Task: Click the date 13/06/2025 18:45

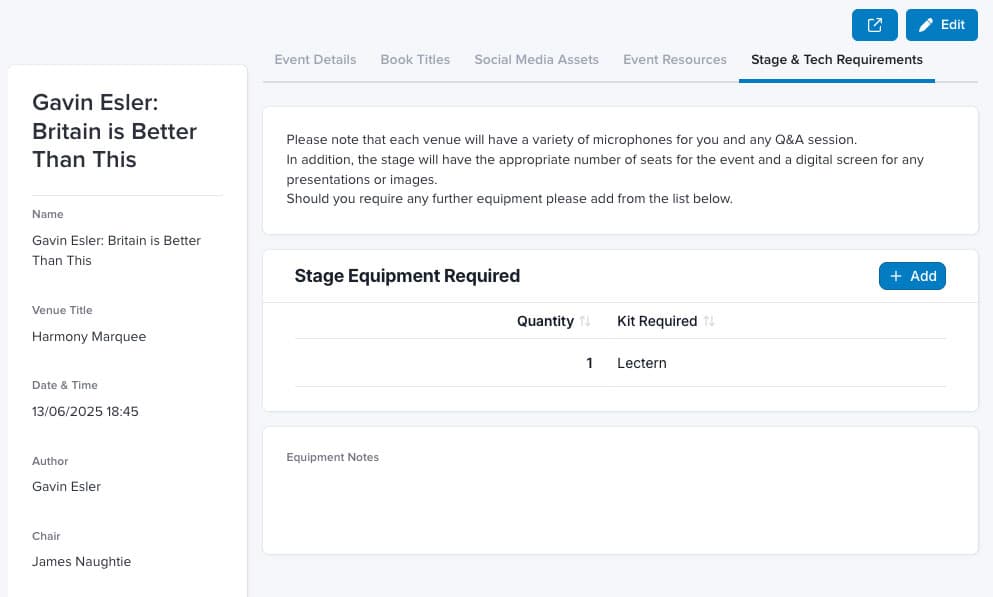Action: tap(85, 412)
